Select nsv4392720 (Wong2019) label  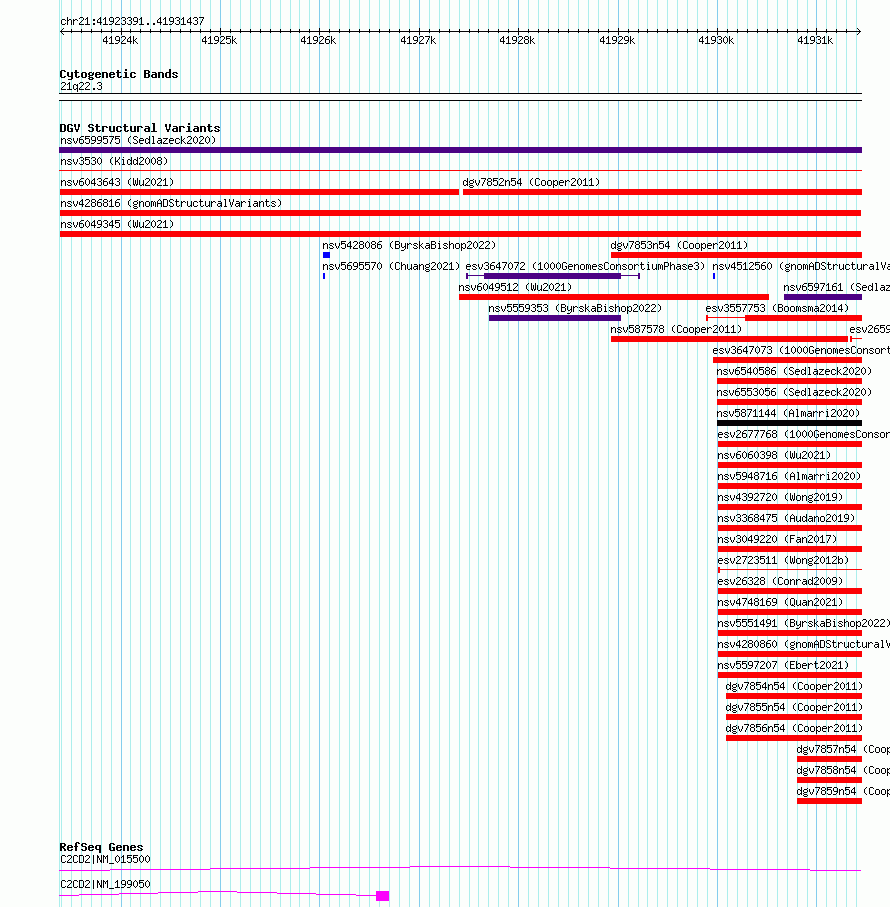pyautogui.click(x=780, y=497)
